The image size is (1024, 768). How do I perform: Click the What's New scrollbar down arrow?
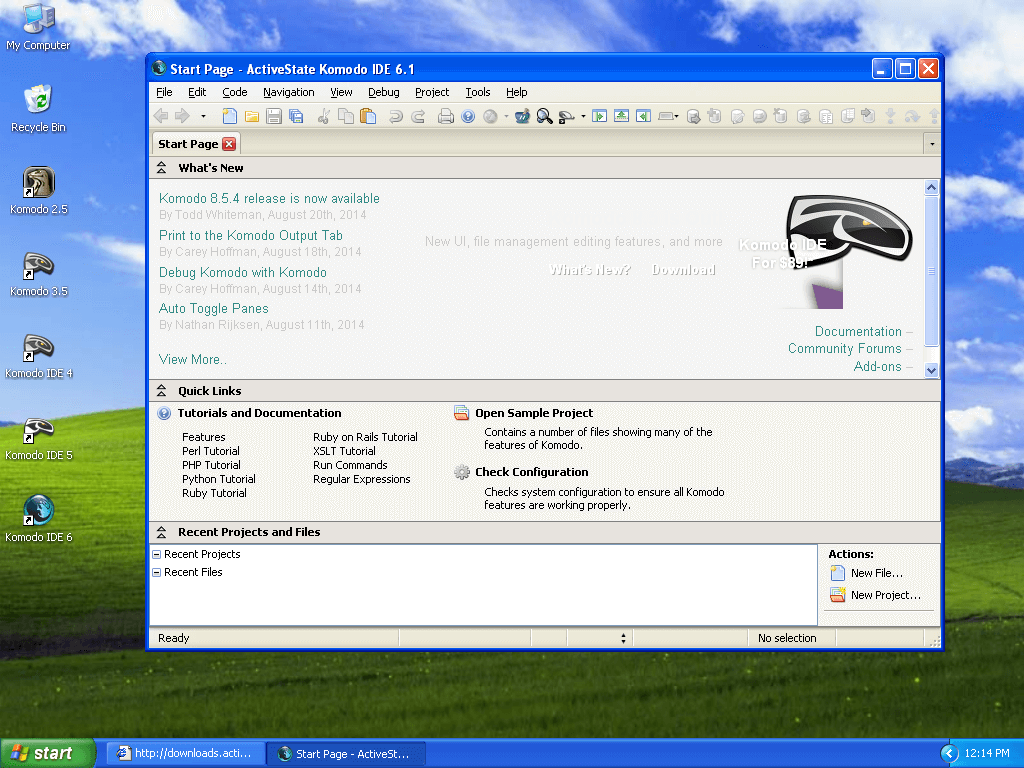point(932,370)
